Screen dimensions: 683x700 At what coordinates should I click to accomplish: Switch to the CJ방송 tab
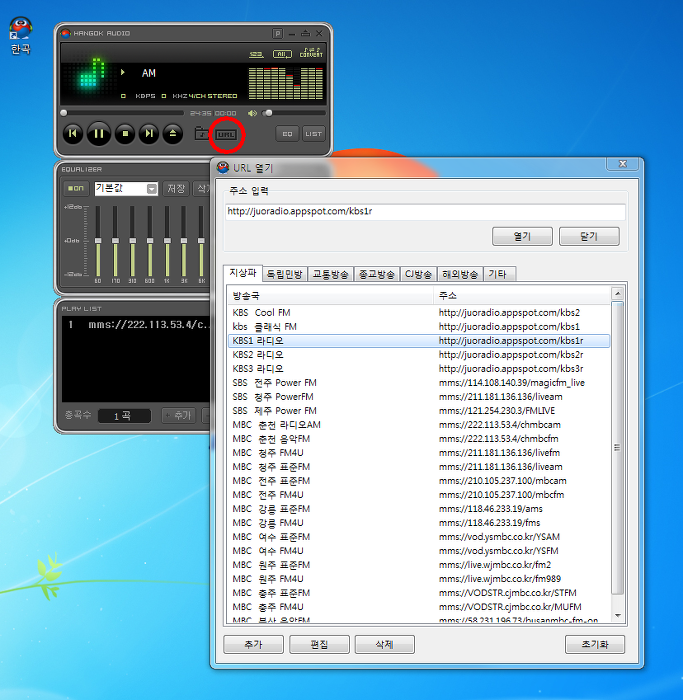click(418, 274)
